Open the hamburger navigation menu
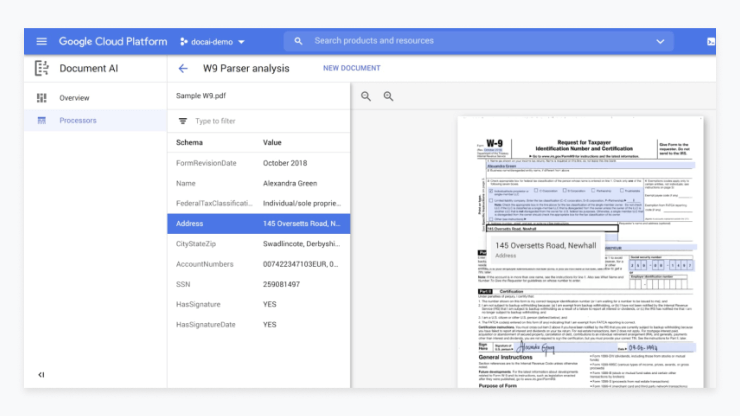This screenshot has width=740, height=416. tap(41, 41)
